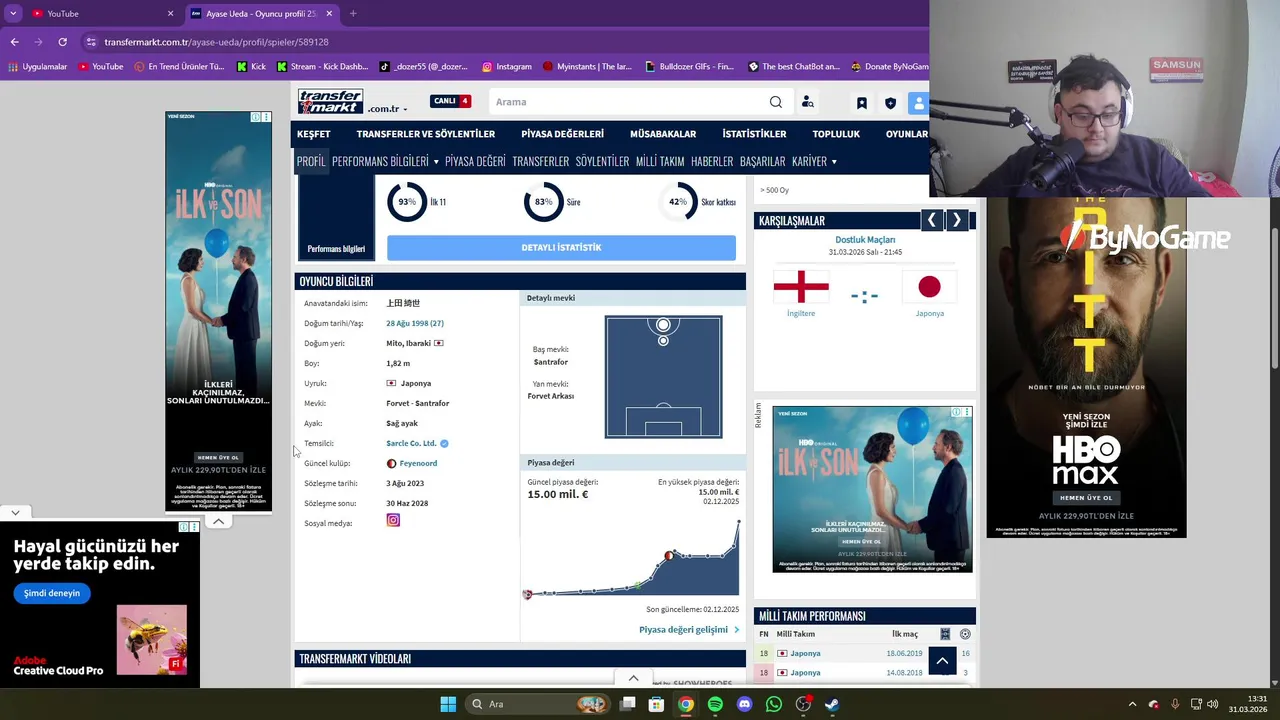Image resolution: width=1280 pixels, height=720 pixels.
Task: Open player's Instagram icon
Action: [393, 520]
